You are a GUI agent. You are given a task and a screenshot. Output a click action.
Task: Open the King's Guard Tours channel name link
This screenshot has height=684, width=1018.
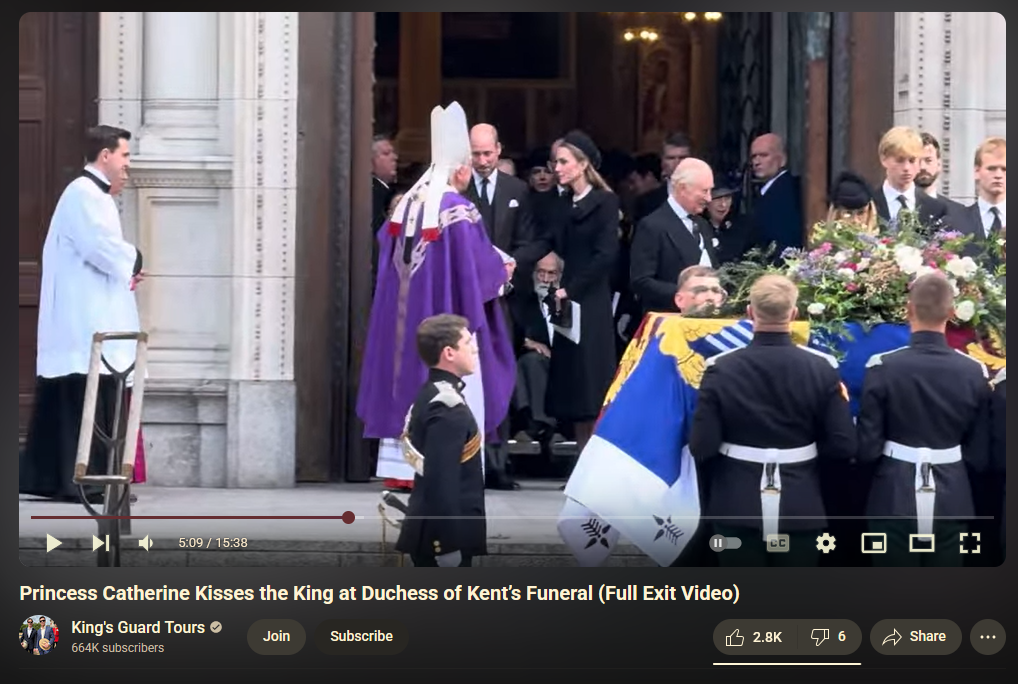138,628
